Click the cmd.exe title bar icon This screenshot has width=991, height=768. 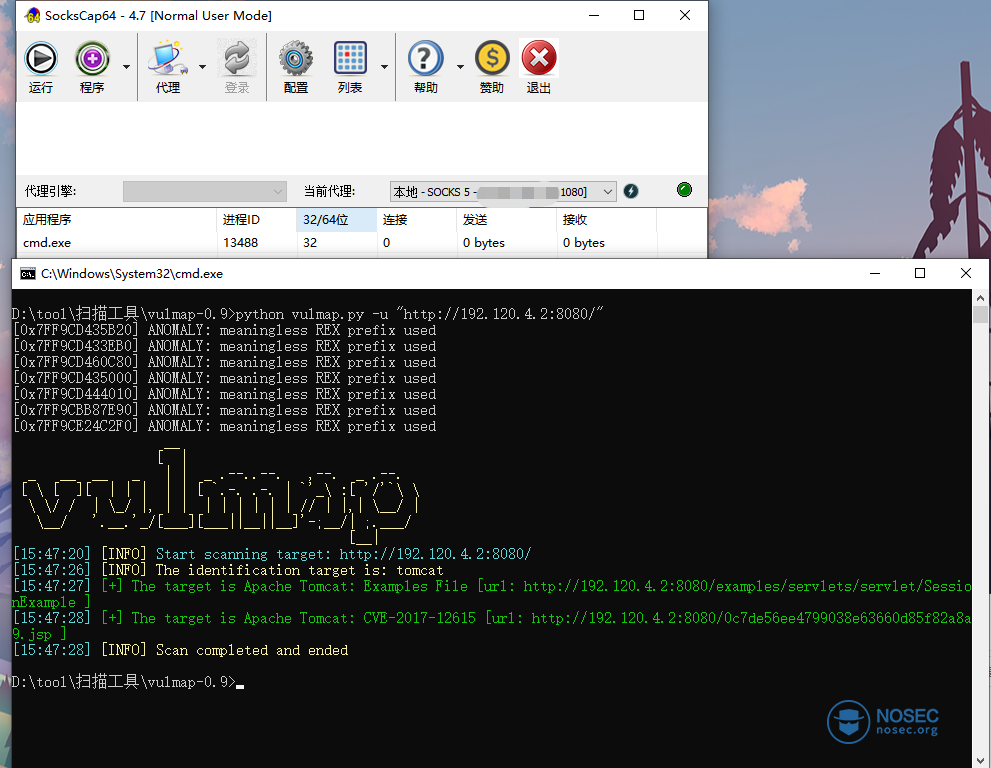pos(28,274)
